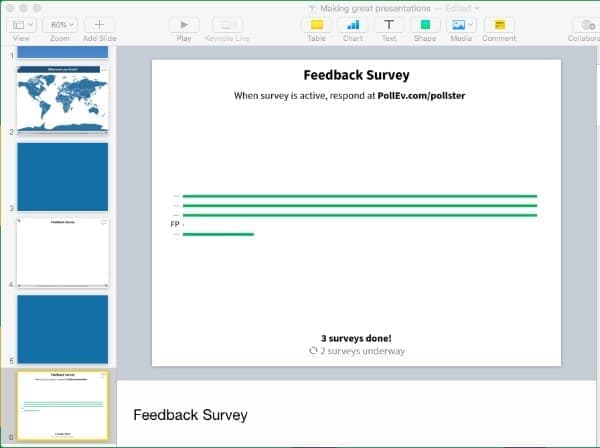Play the slideshow
Image resolution: width=600 pixels, height=448 pixels.
pos(184,24)
